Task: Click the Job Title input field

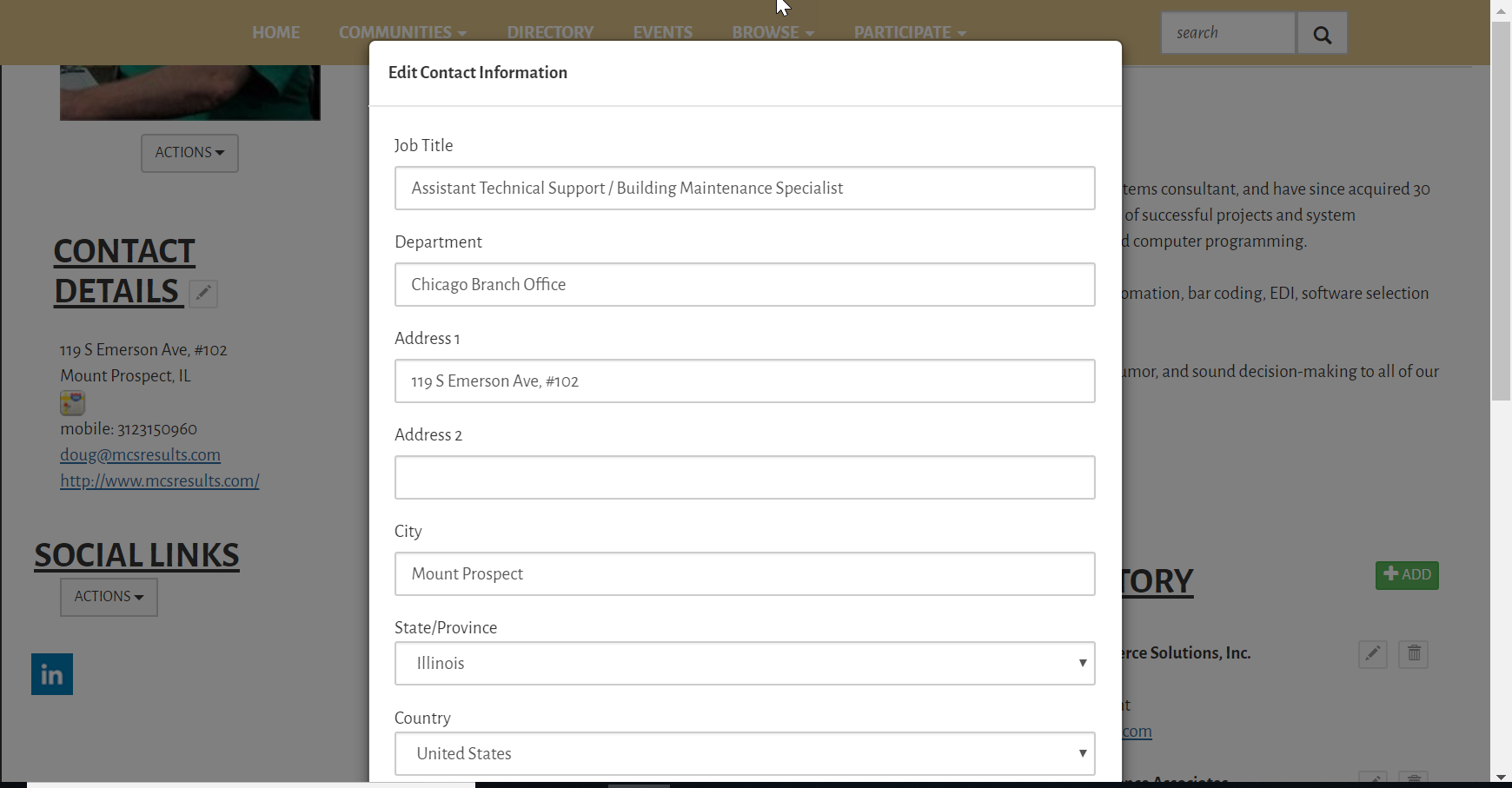Action: [745, 189]
